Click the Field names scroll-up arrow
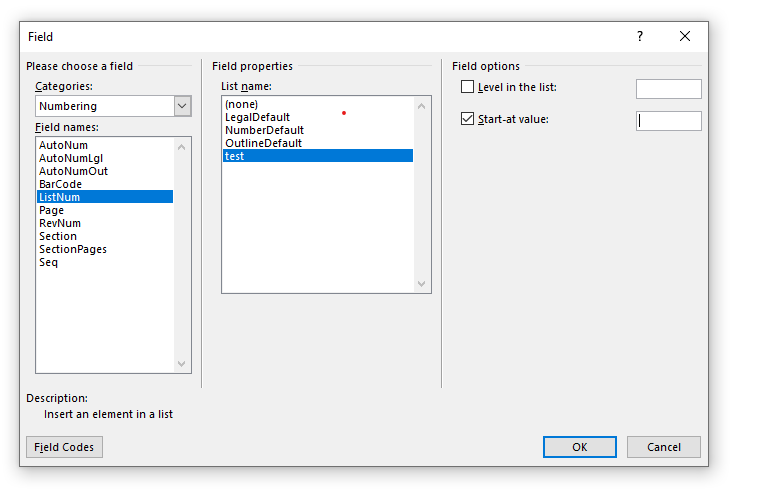Screen dimensions: 771x495 pos(181,147)
